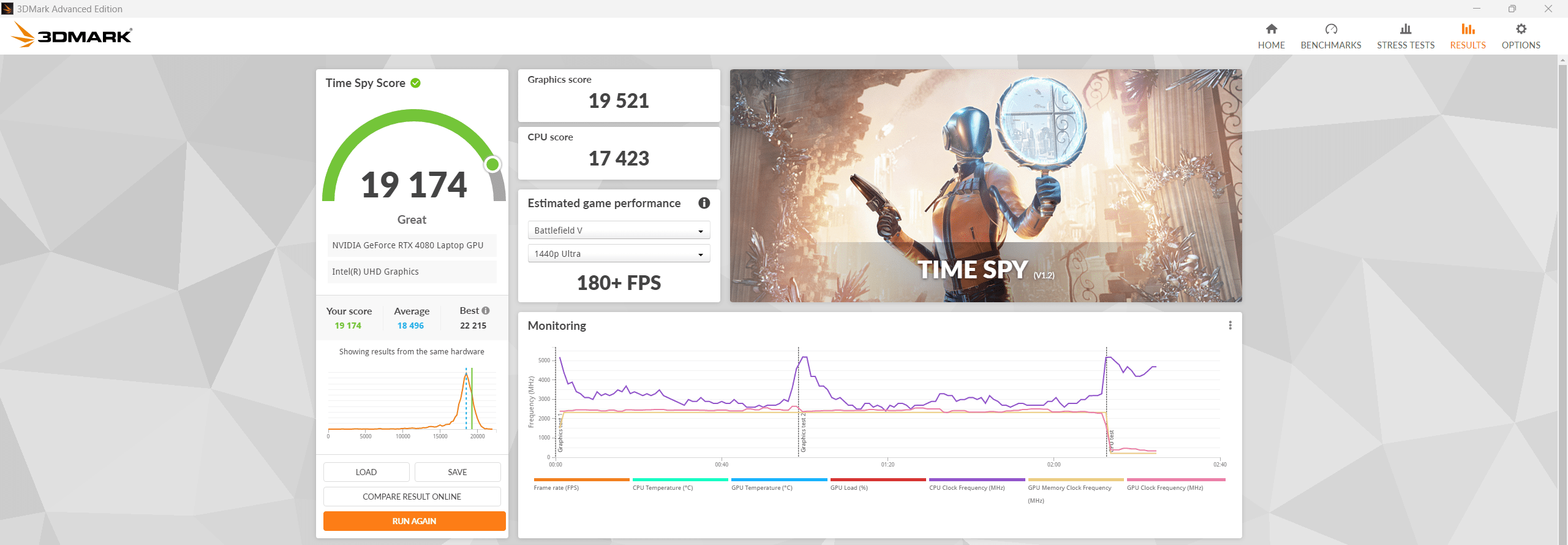Image resolution: width=1568 pixels, height=545 pixels.
Task: Click the Home icon in top navigation
Action: pos(1271,29)
